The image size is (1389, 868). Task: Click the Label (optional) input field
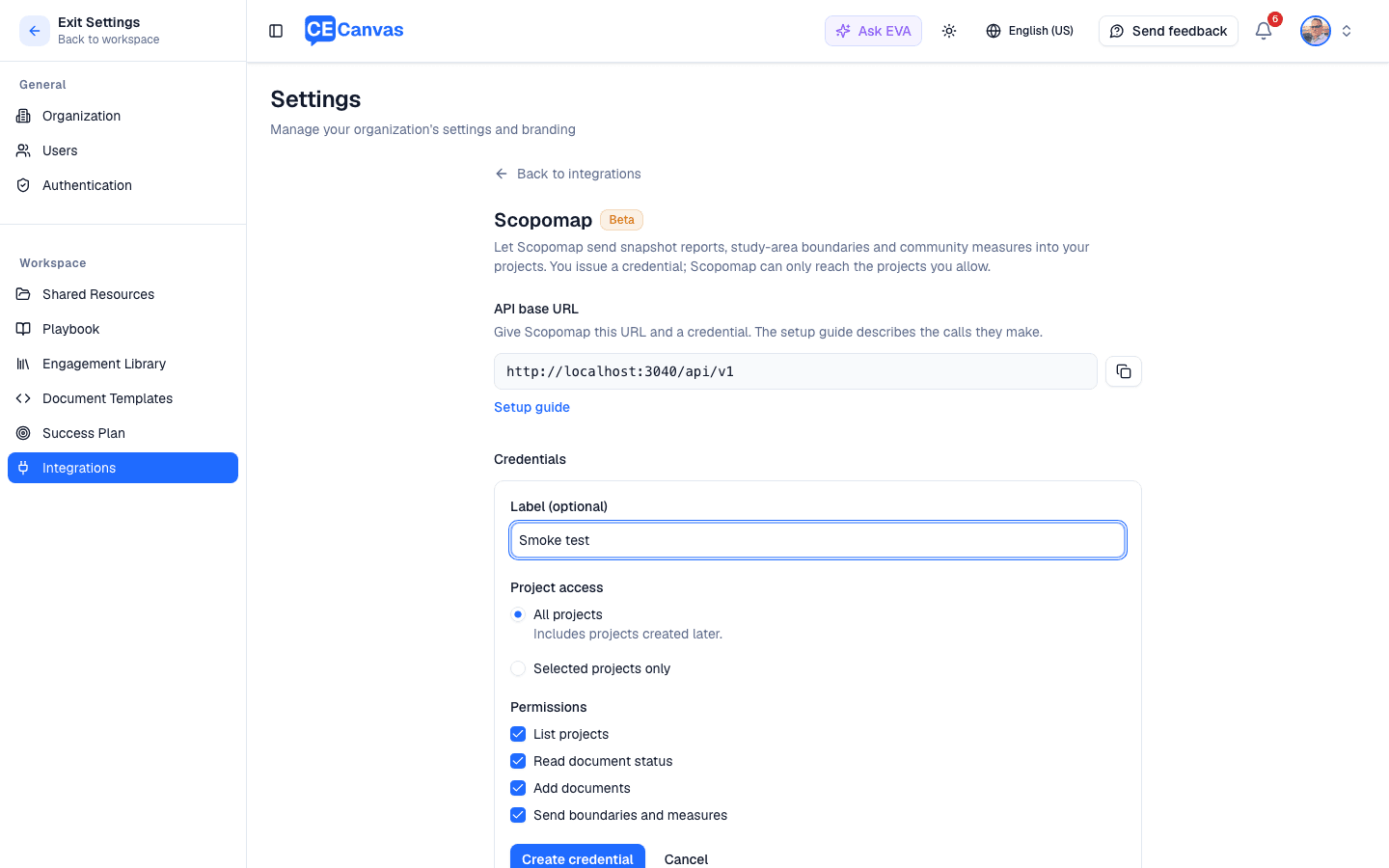pos(818,540)
